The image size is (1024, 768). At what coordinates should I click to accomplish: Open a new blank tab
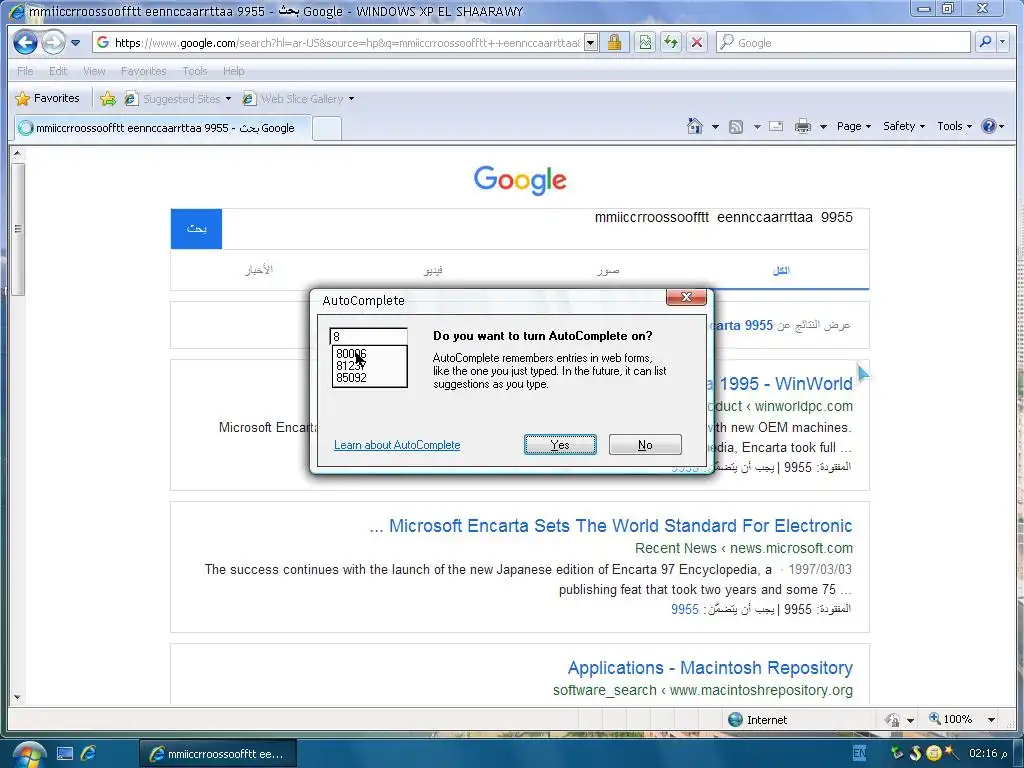tap(327, 129)
